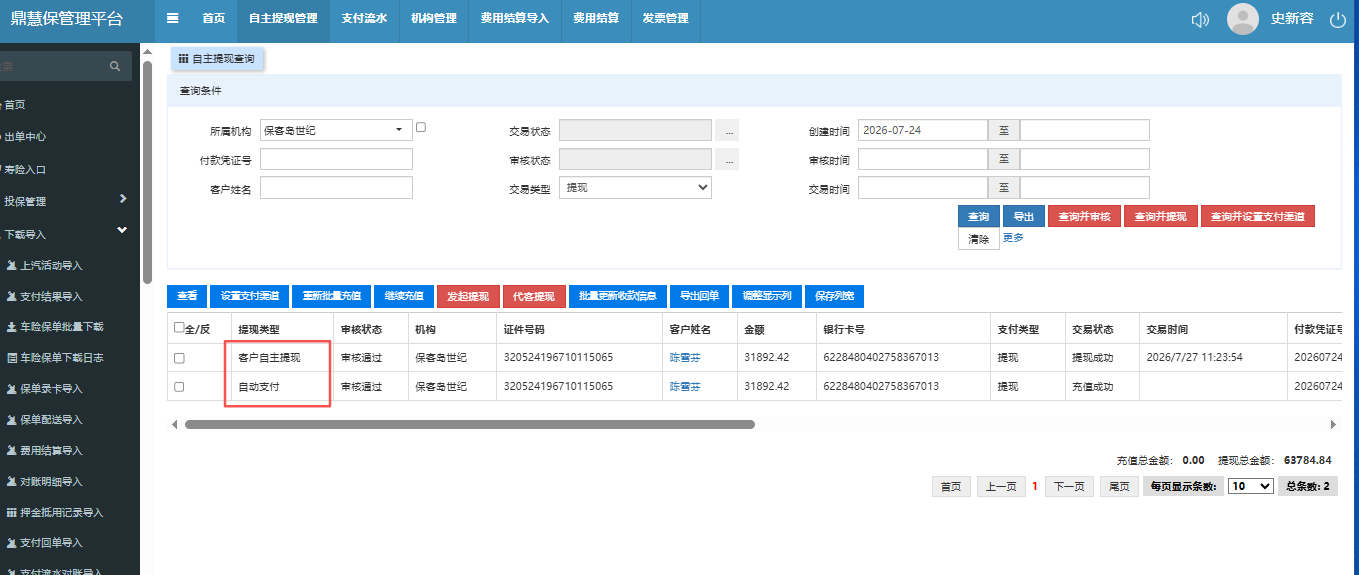Click the 发起提现 button
The image size is (1359, 575).
[x=467, y=296]
